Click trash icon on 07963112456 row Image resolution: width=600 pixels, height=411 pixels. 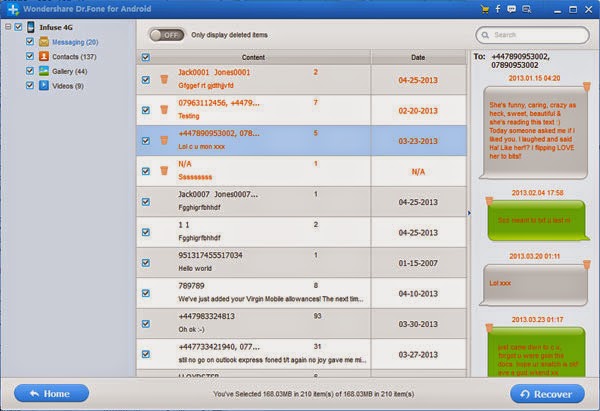point(164,110)
